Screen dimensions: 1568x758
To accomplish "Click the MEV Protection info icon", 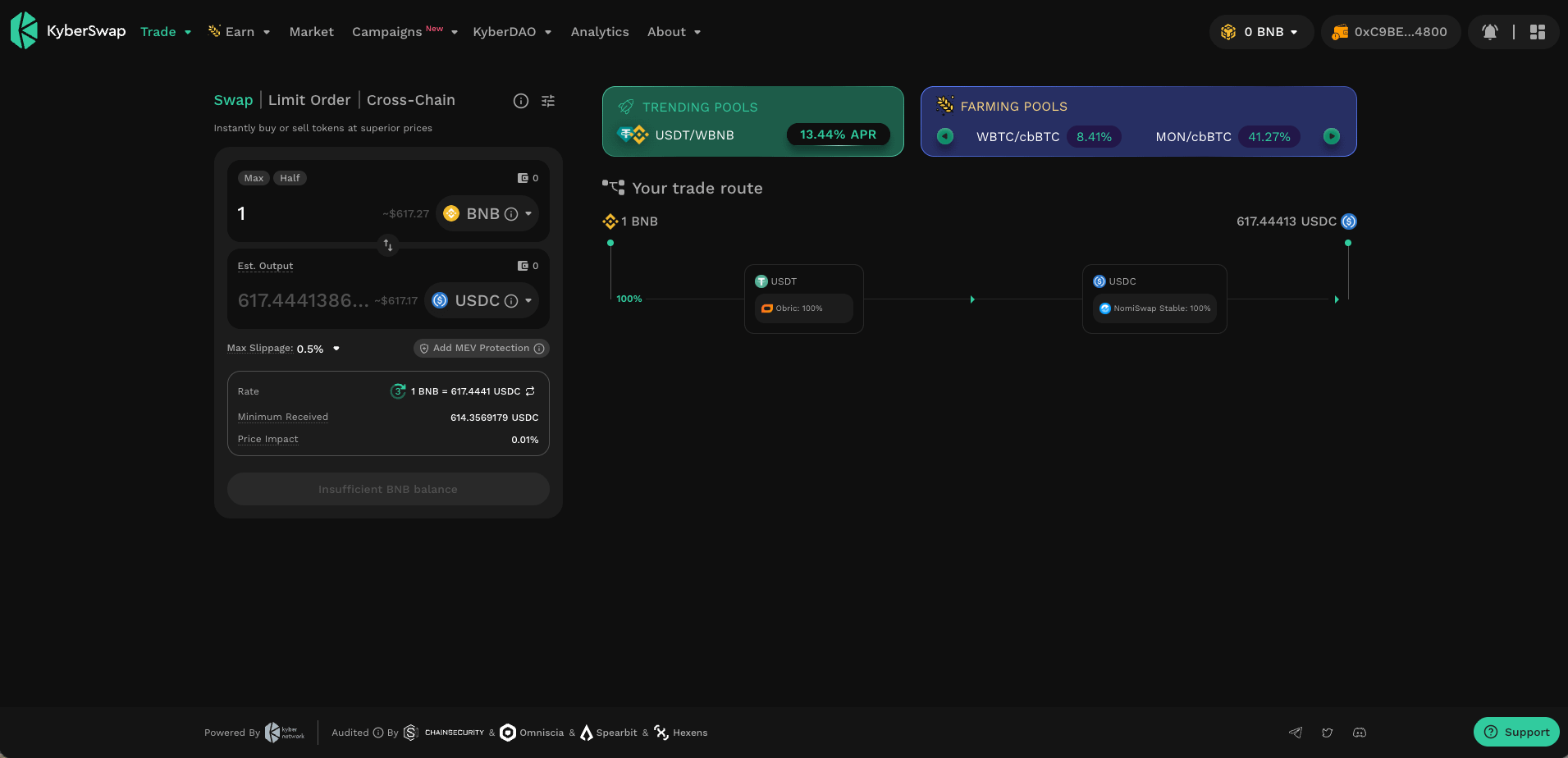I will tap(539, 349).
